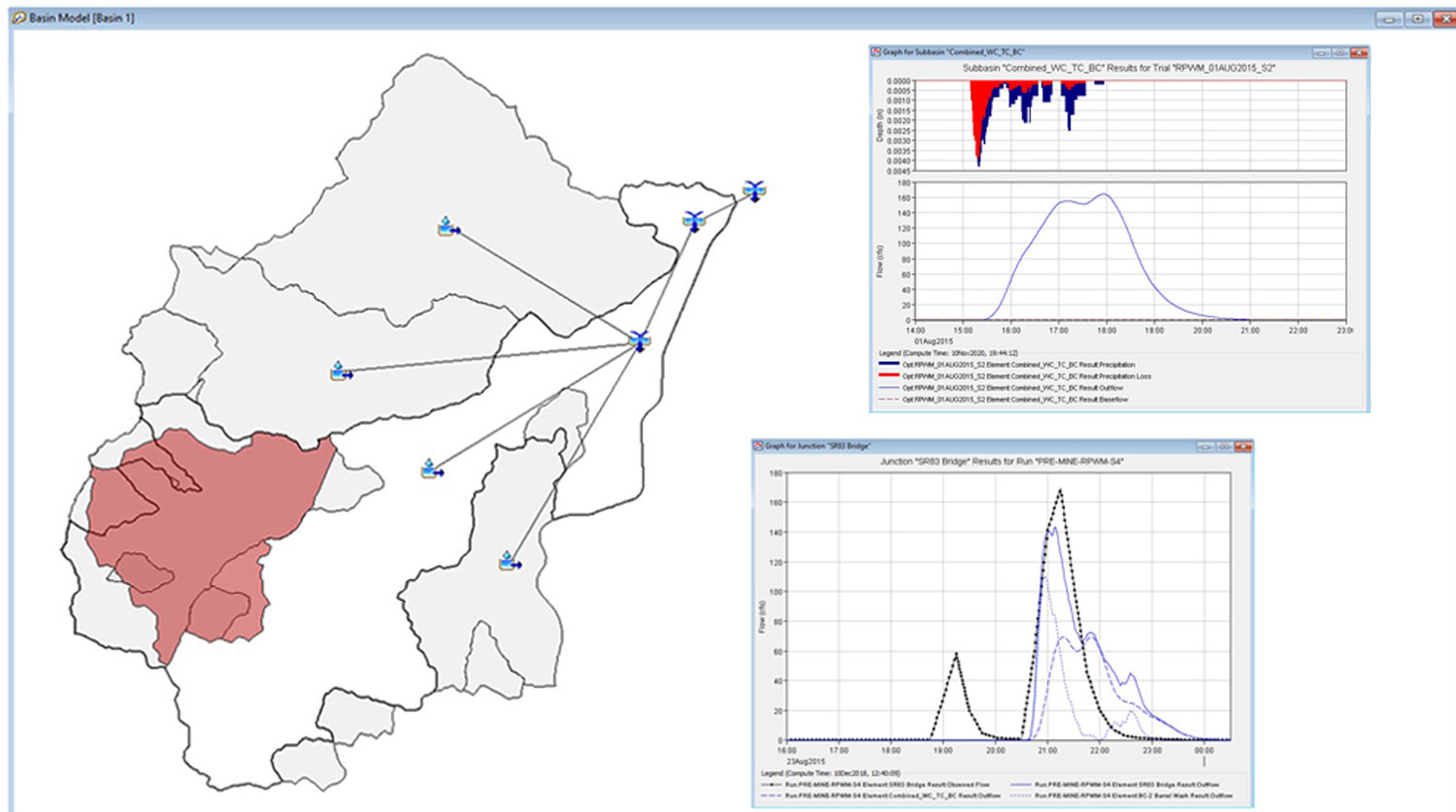This screenshot has height=812, width=1456.
Task: Click the westernmost subbasin icon above the red area
Action: [x=341, y=372]
